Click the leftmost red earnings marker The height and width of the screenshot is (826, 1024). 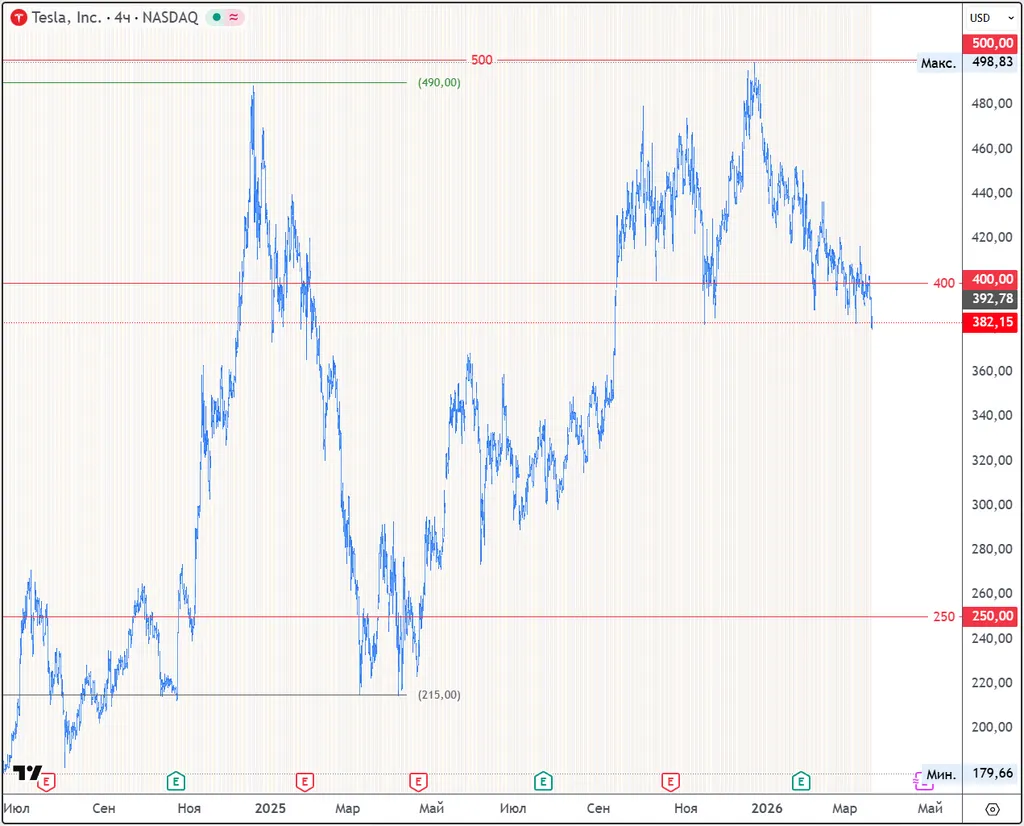(x=46, y=780)
